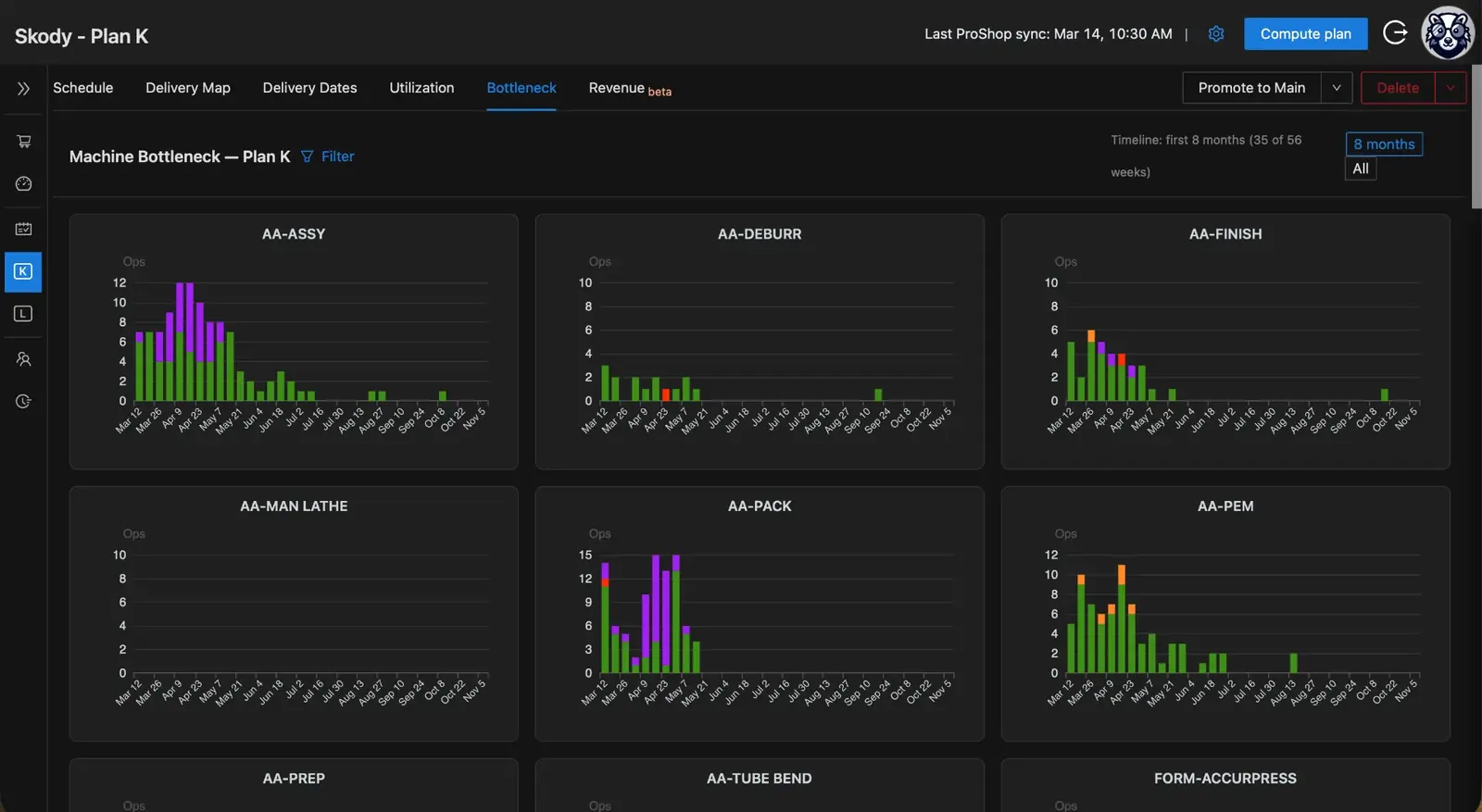Click the AA-PREP chart title
This screenshot has height=812, width=1482.
click(x=294, y=779)
